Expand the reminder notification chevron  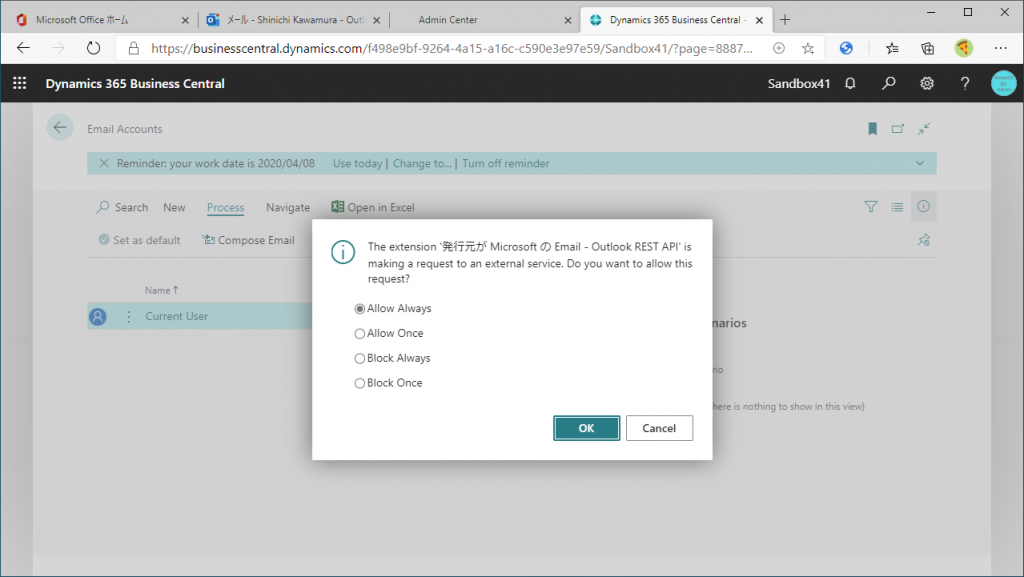coord(920,163)
